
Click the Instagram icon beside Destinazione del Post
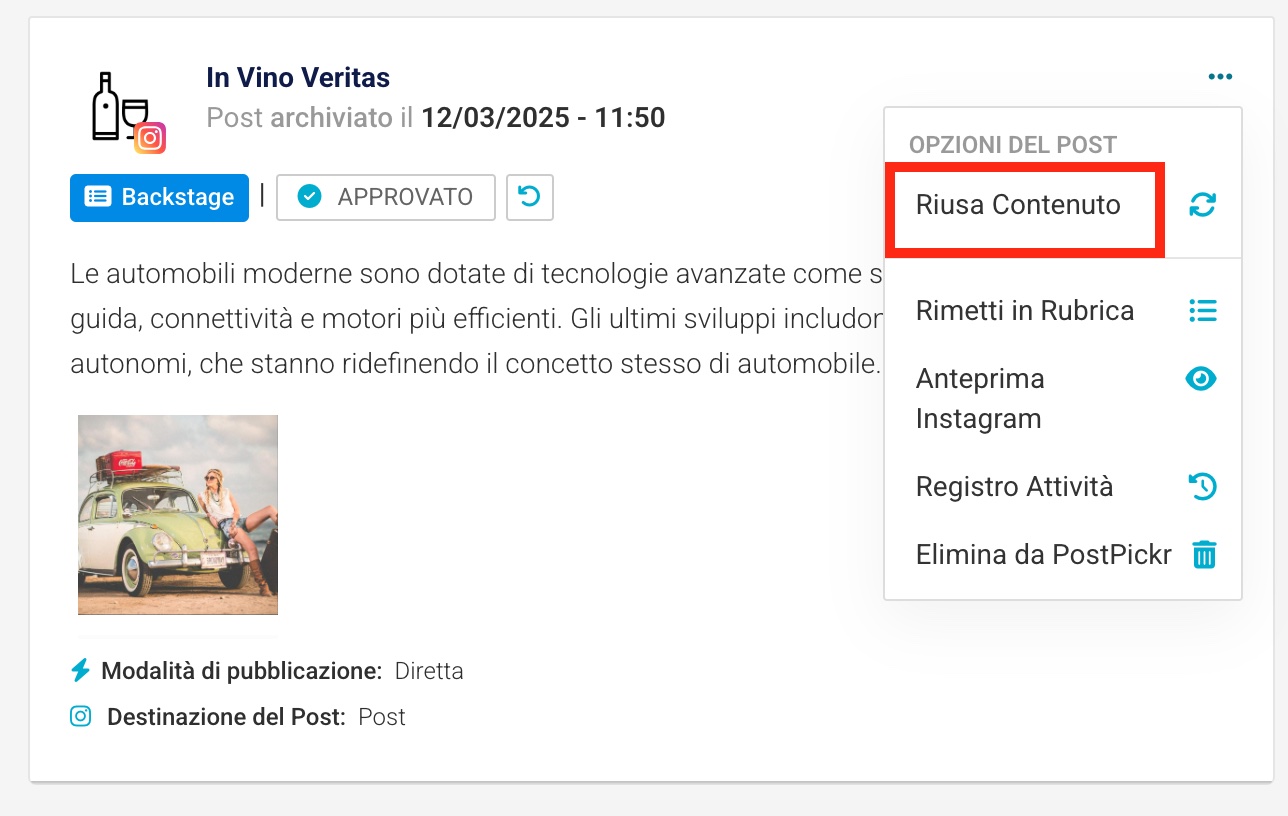click(81, 716)
